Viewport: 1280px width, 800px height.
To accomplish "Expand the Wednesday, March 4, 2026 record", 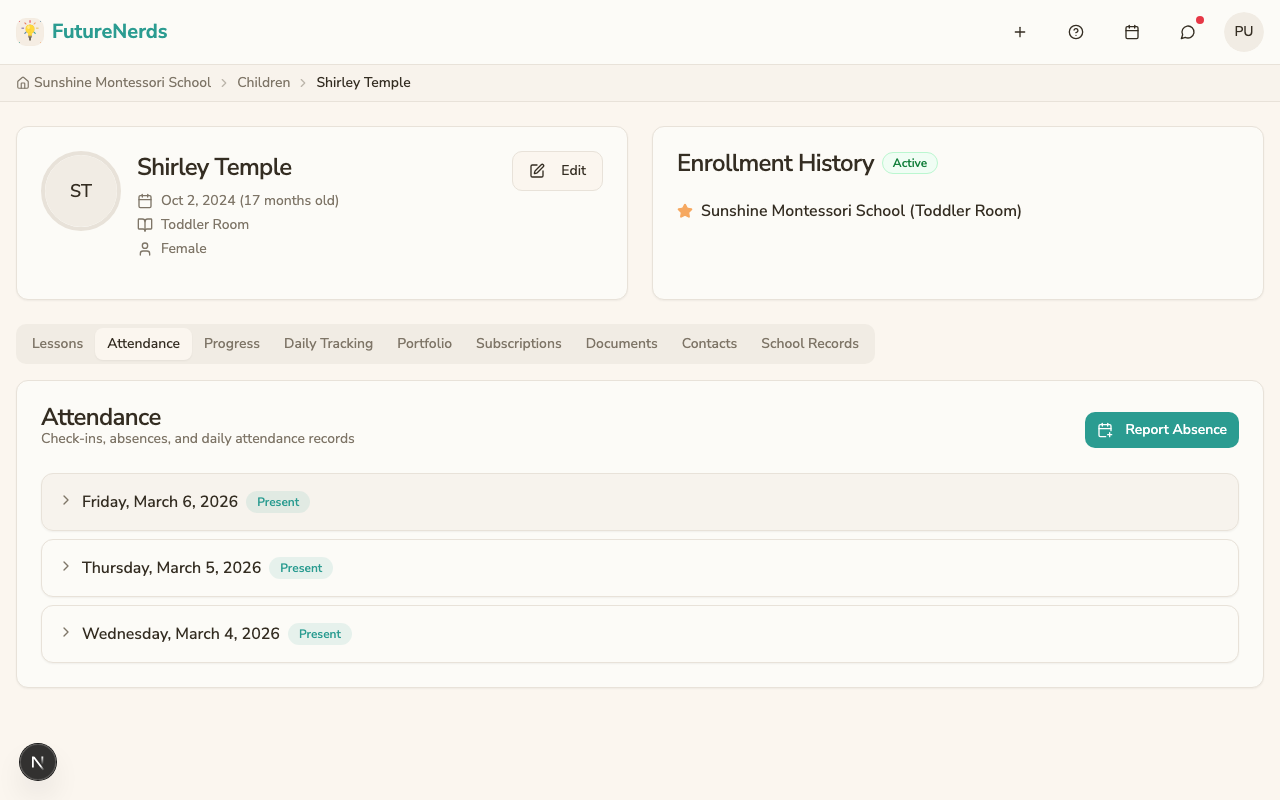I will 66,632.
